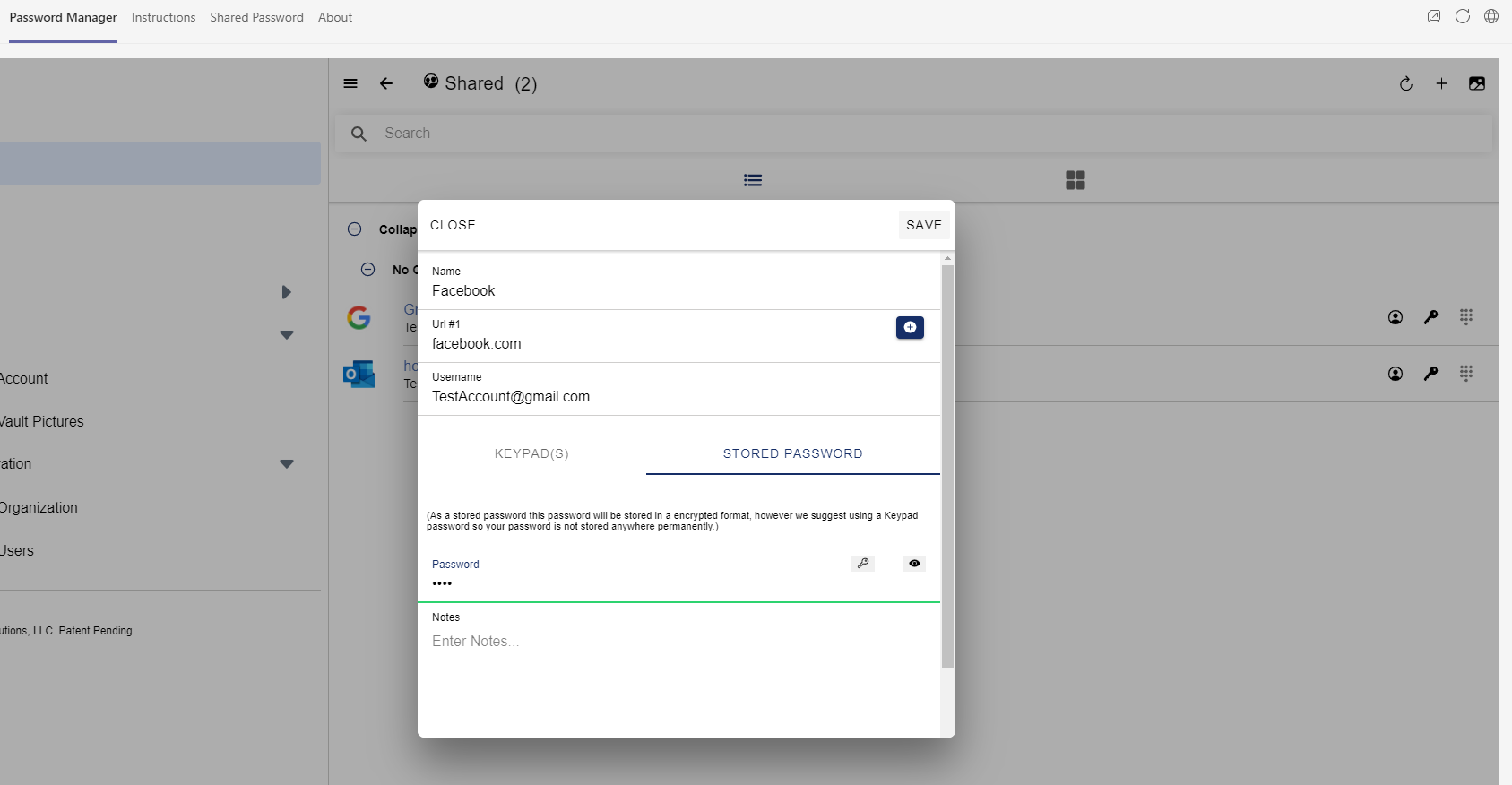Open Users in the sidebar

[x=17, y=550]
